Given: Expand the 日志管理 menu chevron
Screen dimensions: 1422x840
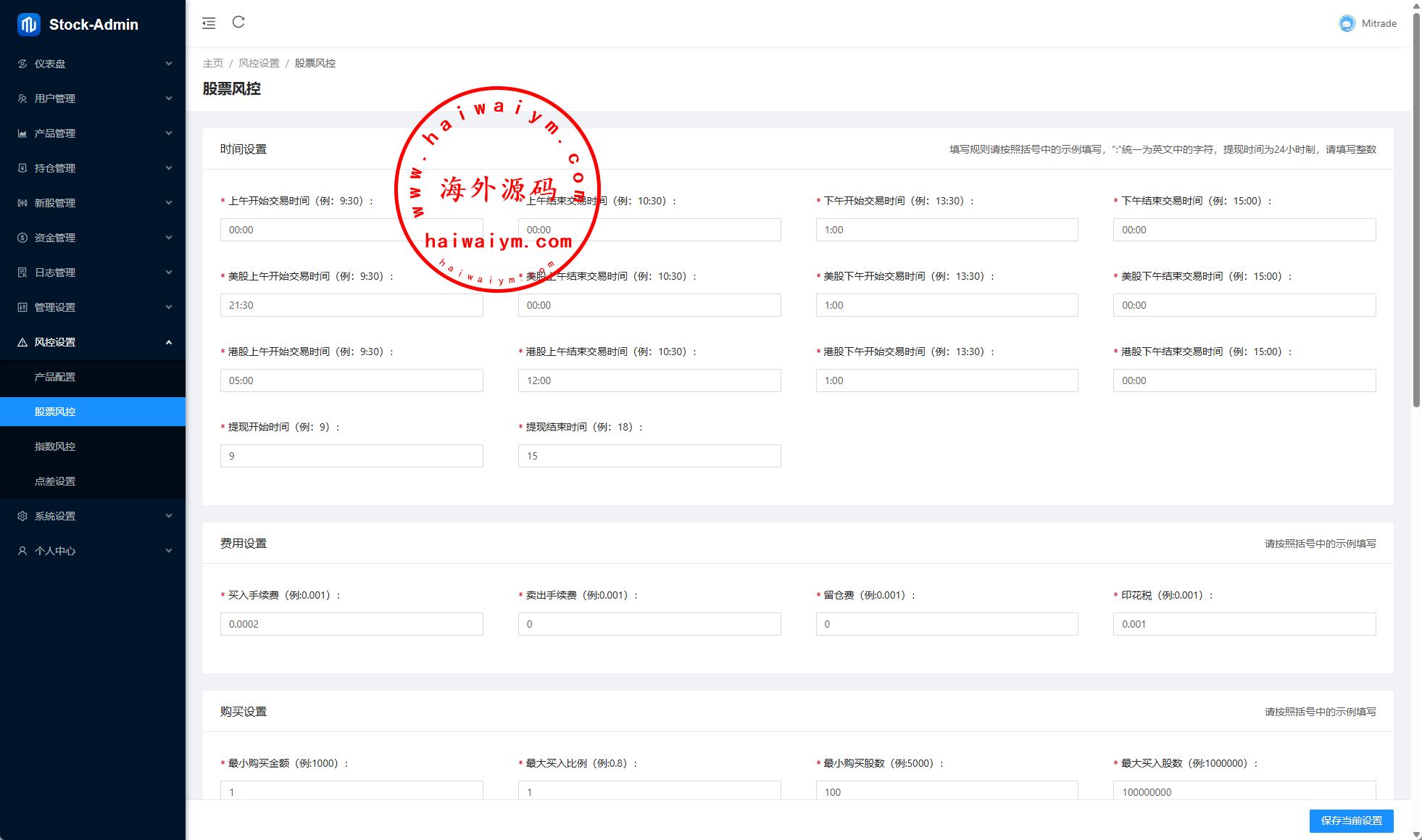Looking at the screenshot, I should click(x=169, y=273).
